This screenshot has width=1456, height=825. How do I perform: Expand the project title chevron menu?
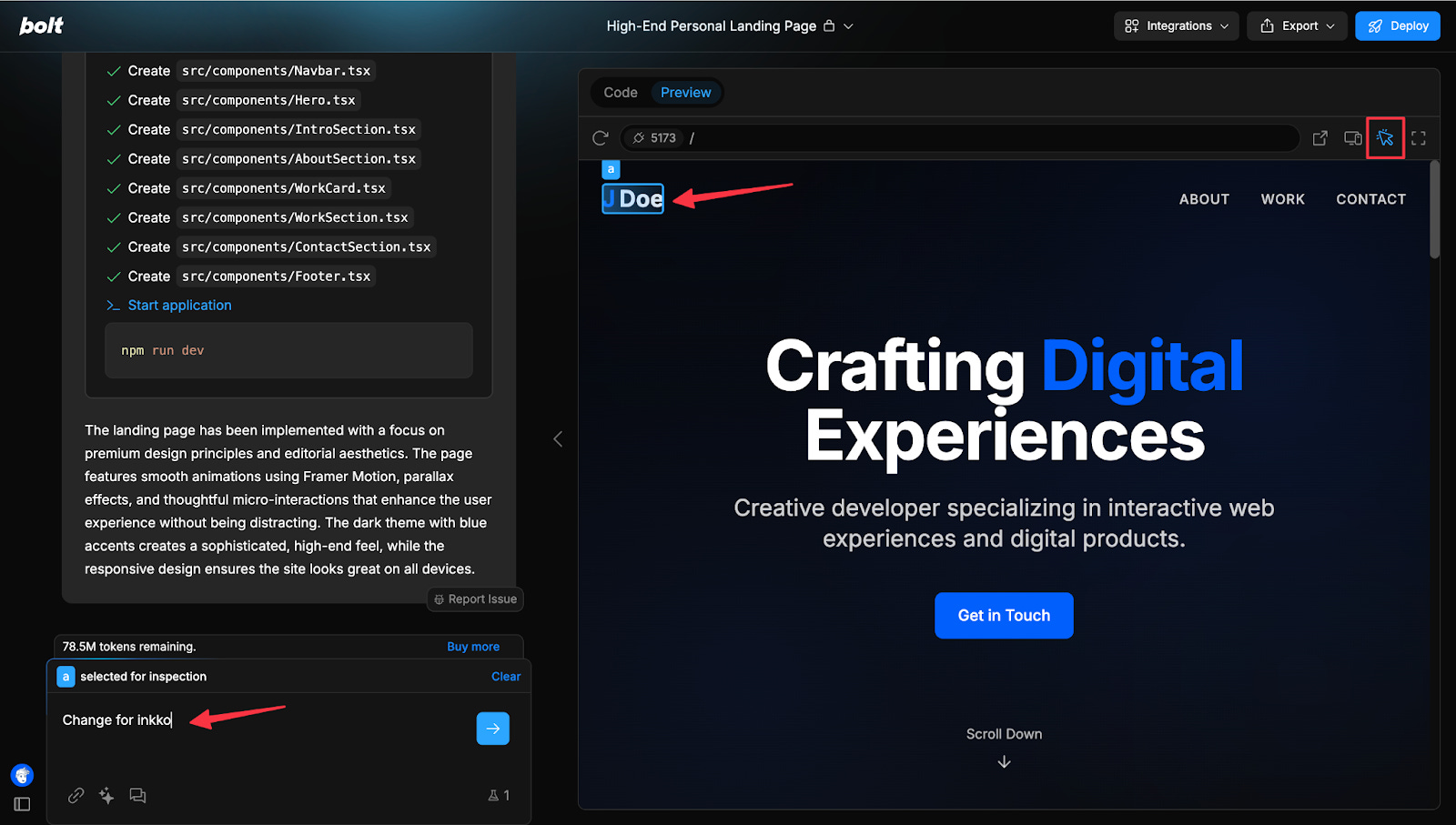(848, 26)
